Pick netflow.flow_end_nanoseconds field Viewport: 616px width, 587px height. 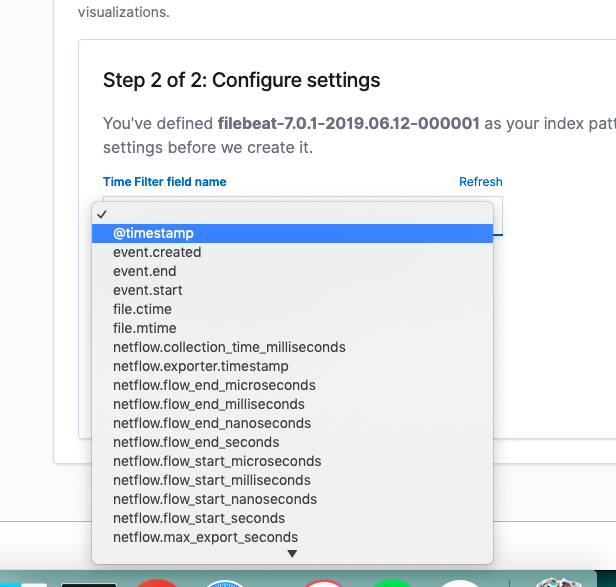click(292, 423)
